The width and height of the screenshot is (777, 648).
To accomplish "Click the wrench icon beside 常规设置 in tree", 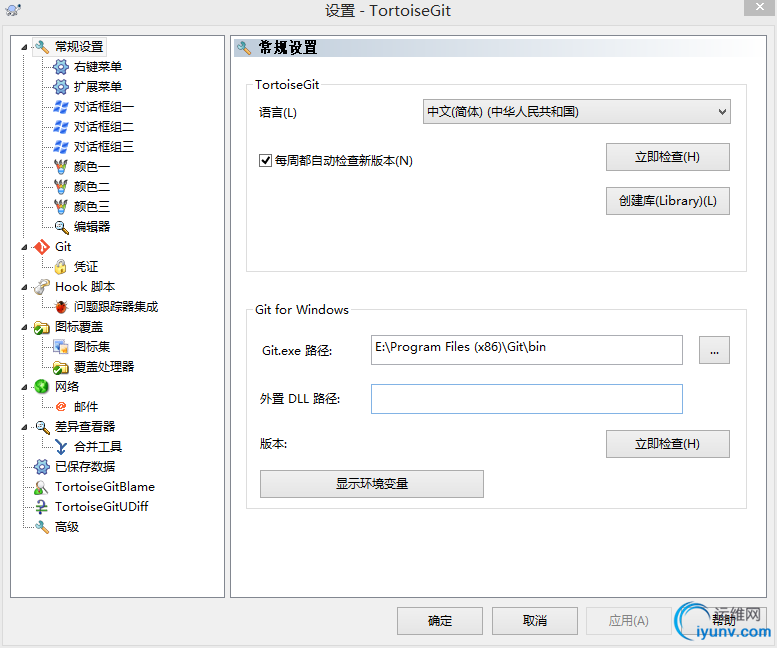I will coord(42,47).
